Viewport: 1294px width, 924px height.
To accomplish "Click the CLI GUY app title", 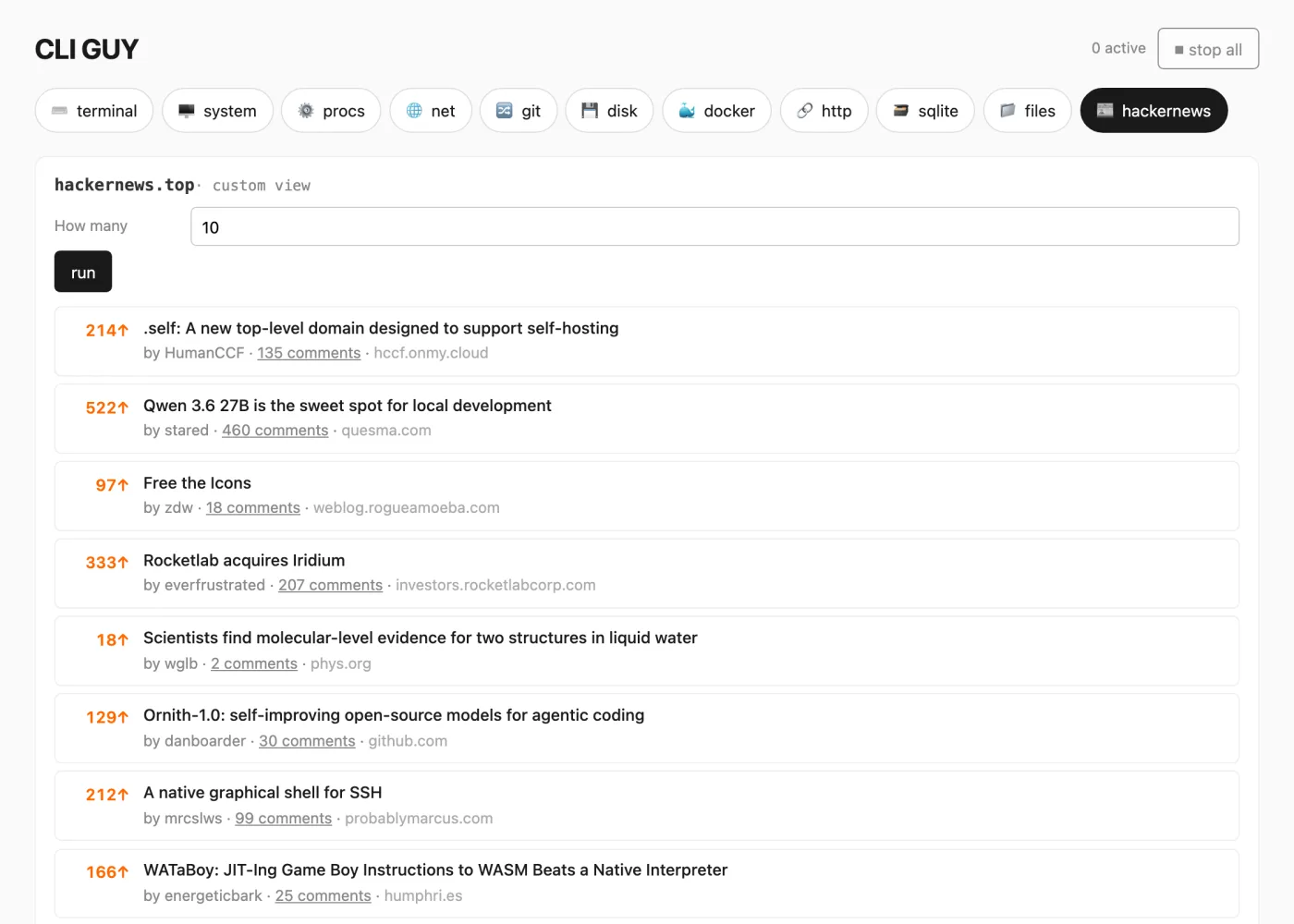I will tap(87, 49).
